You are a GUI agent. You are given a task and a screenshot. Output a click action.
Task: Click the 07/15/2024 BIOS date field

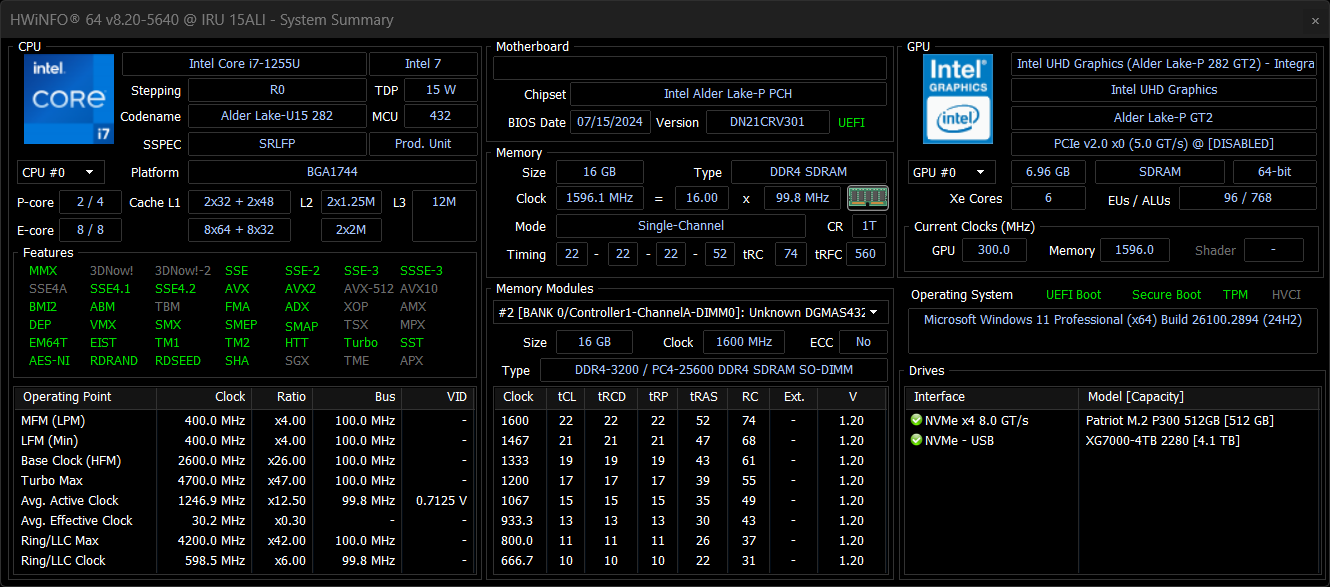611,122
